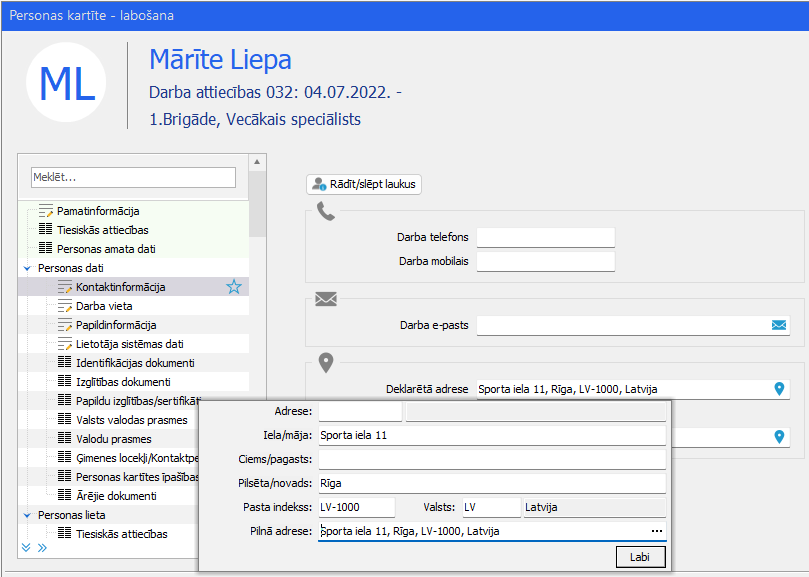Click the map pin in the second address field
809x577 pixels.
coord(779,437)
